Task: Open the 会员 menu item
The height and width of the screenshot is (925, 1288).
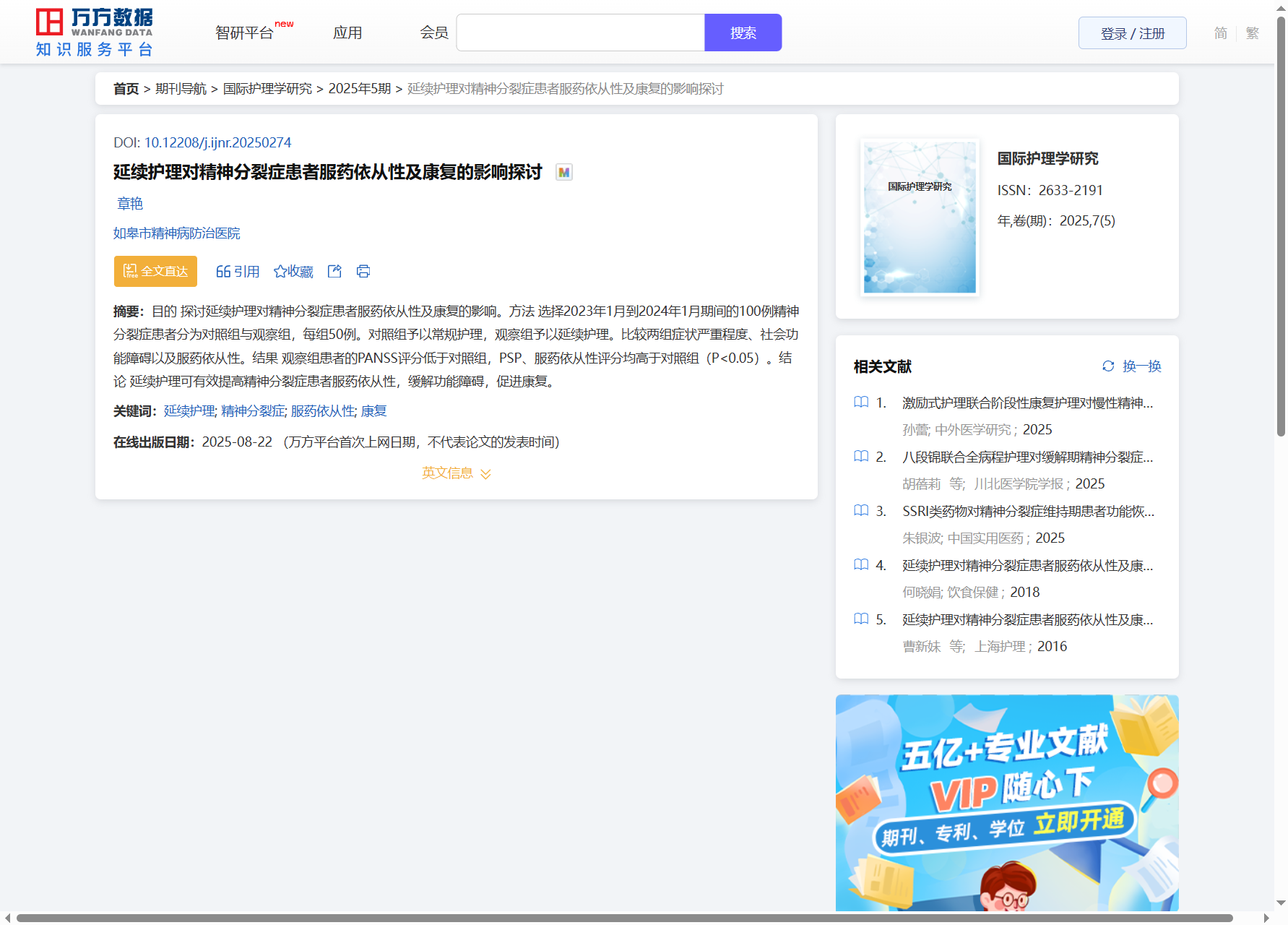Action: [x=434, y=33]
